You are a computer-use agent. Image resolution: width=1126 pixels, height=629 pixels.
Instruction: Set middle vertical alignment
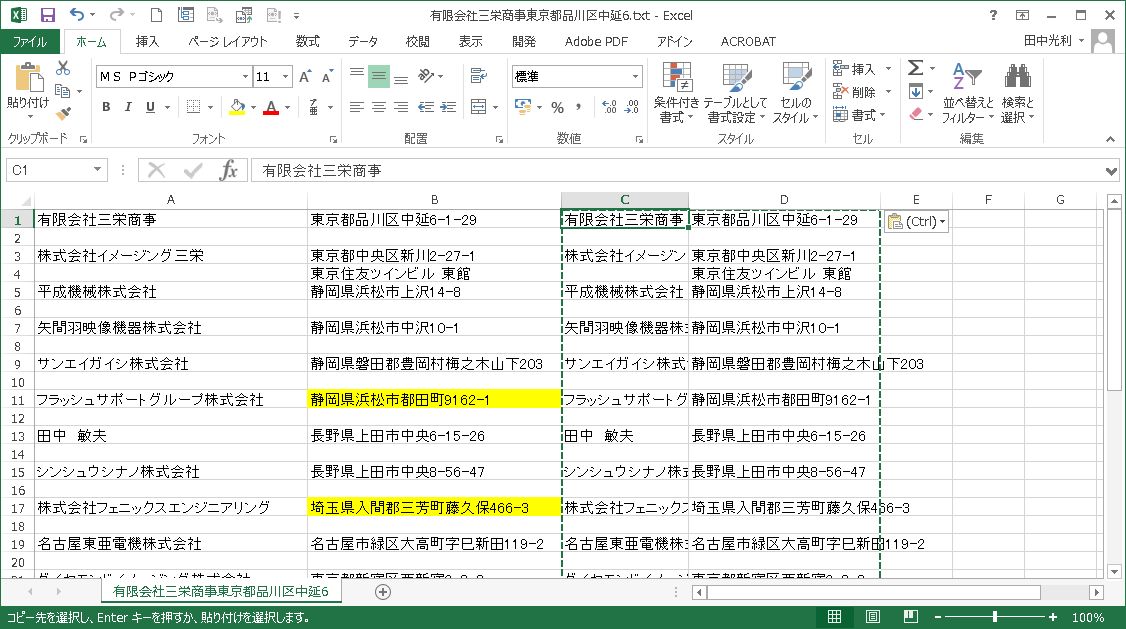pos(378,76)
